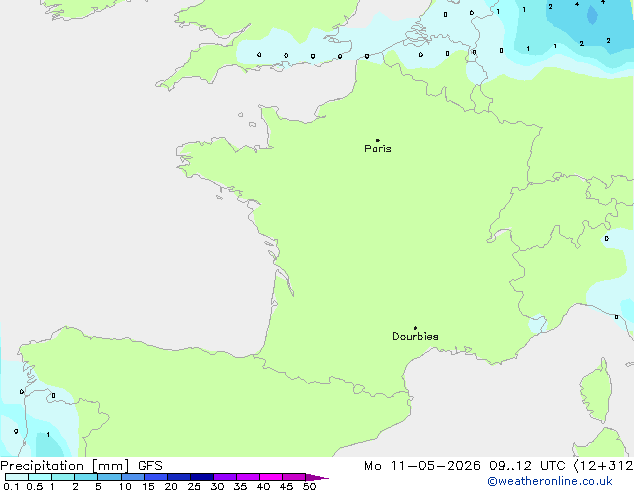Click the '0.1' legend scale label
634x490 pixels.
(11, 486)
